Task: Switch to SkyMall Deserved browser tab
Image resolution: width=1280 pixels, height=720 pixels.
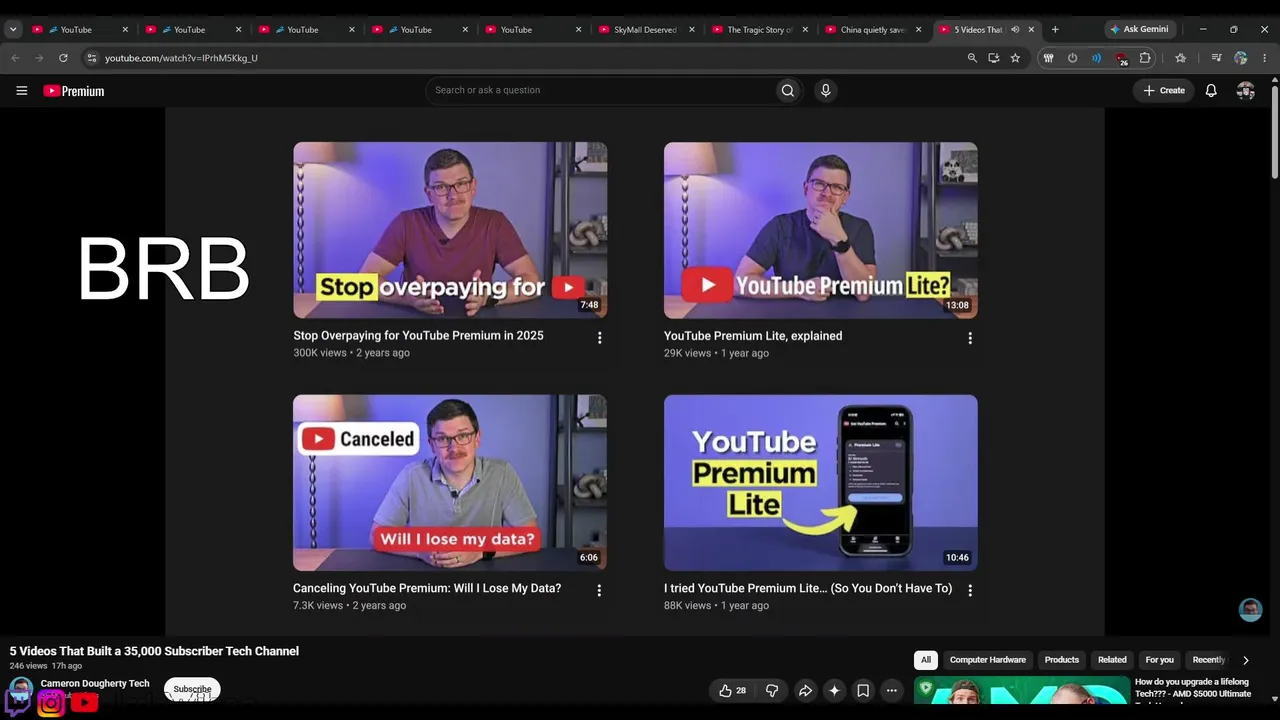Action: pos(647,30)
